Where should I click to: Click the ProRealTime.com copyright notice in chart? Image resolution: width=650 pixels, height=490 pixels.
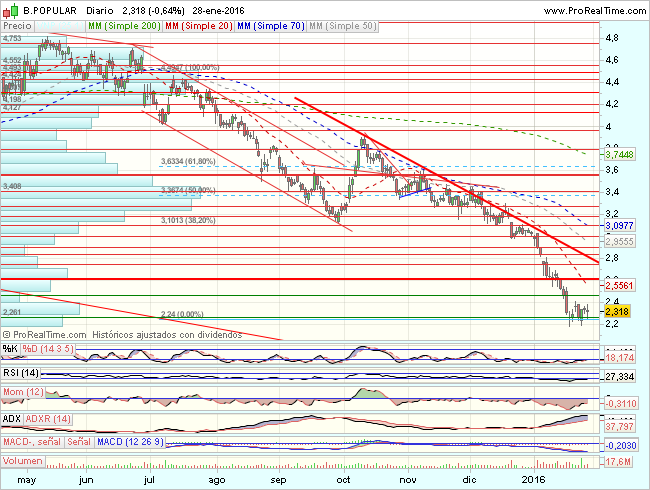click(x=44, y=335)
